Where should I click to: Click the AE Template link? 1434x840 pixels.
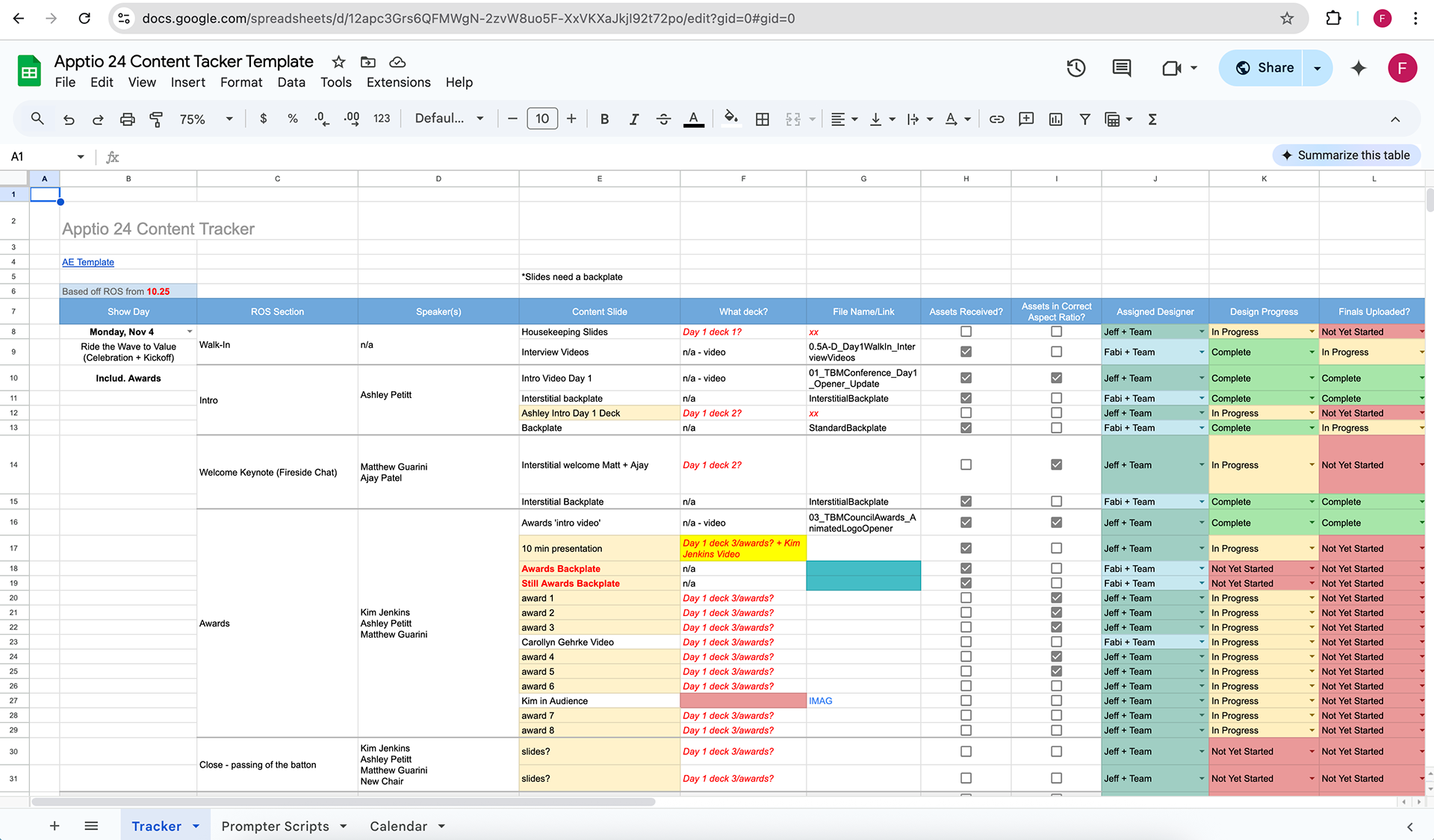click(88, 262)
